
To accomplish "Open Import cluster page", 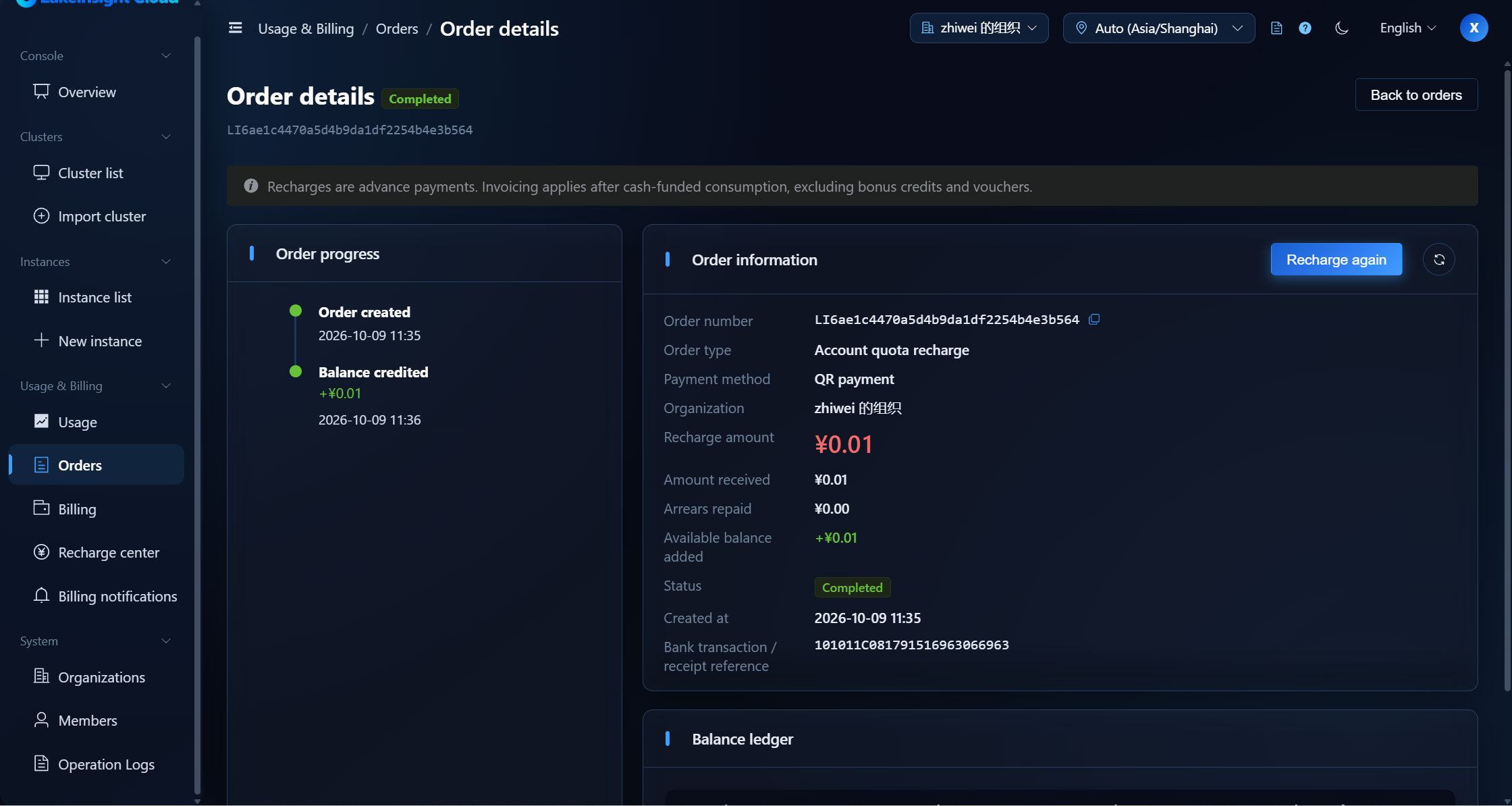I will [96, 216].
